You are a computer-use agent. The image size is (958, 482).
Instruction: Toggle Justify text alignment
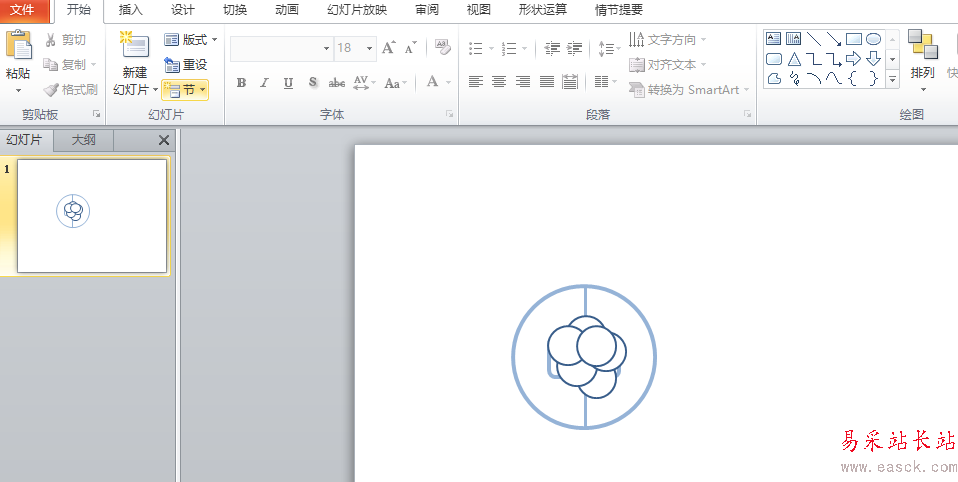547,81
